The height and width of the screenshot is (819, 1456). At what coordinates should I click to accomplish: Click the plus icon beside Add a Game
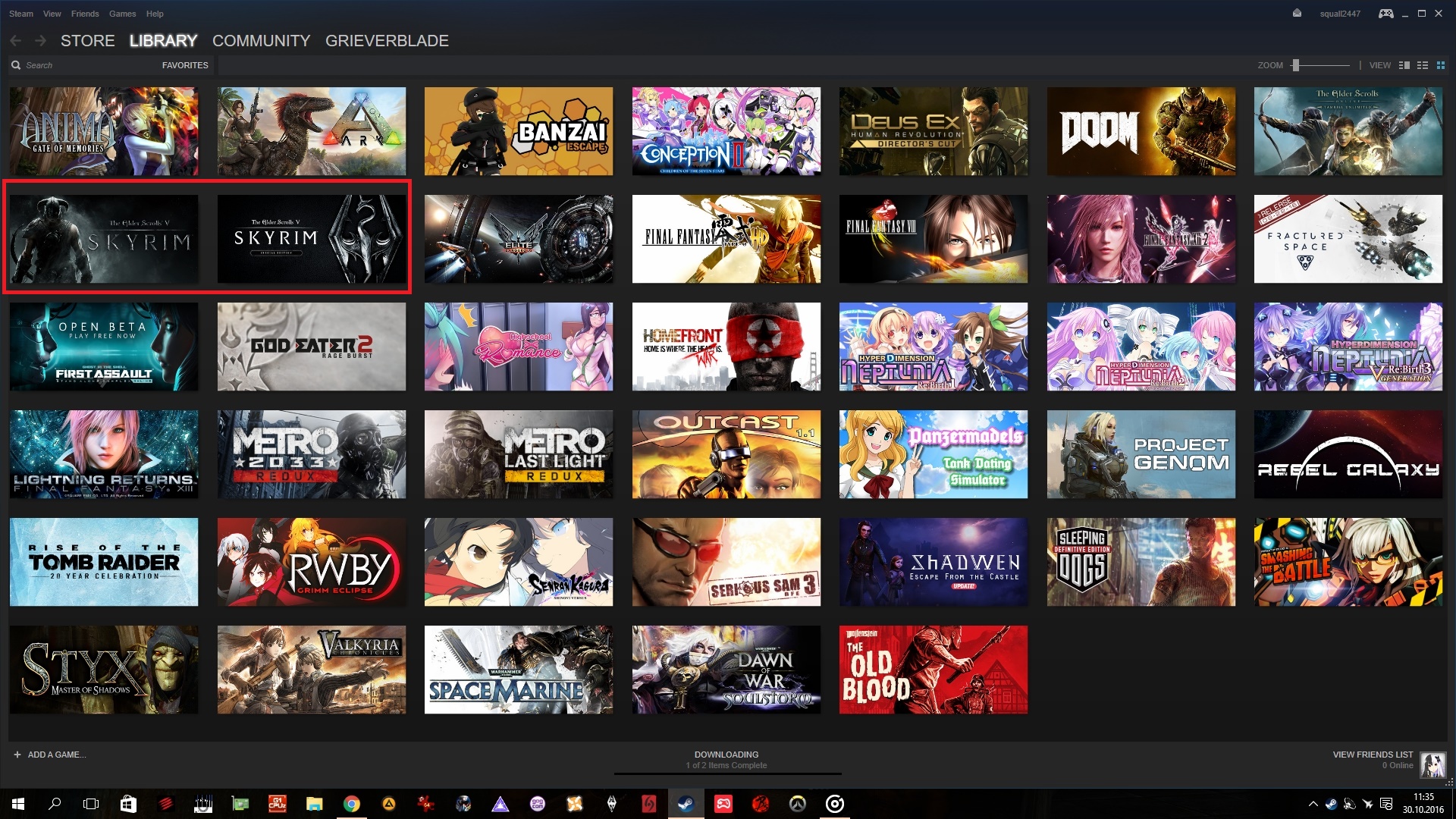[x=17, y=755]
